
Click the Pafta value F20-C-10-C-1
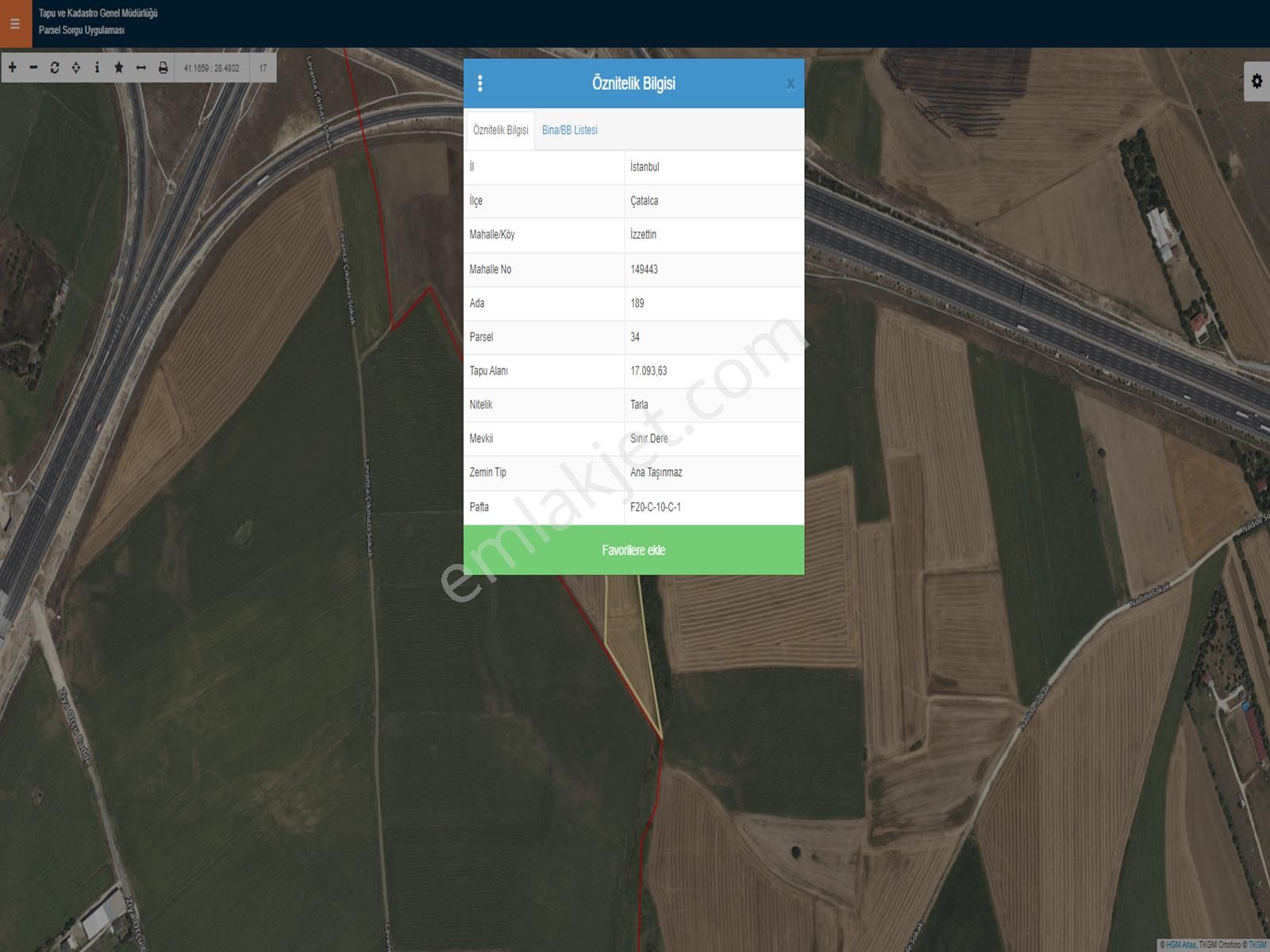click(655, 507)
